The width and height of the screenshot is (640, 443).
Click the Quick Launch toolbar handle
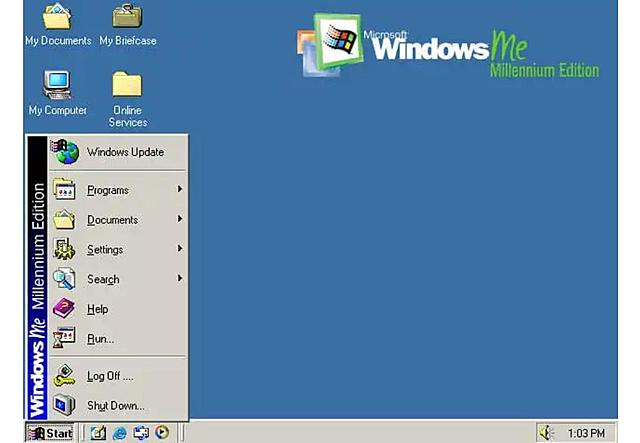click(x=84, y=433)
